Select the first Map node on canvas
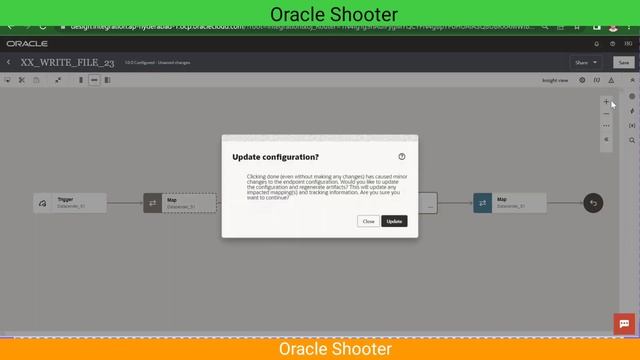 [x=180, y=203]
